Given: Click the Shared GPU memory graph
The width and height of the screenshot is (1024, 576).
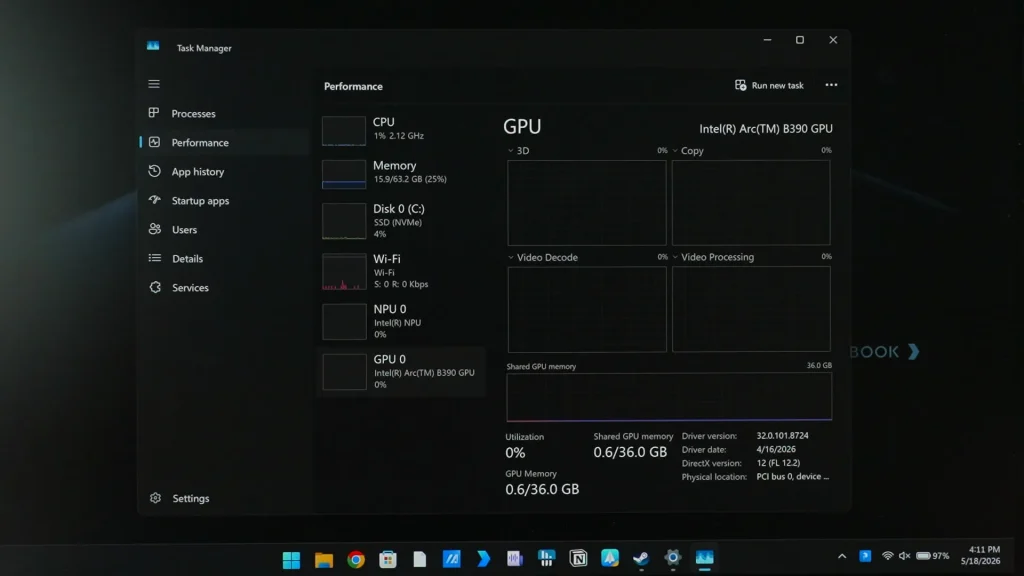Looking at the screenshot, I should pos(669,397).
